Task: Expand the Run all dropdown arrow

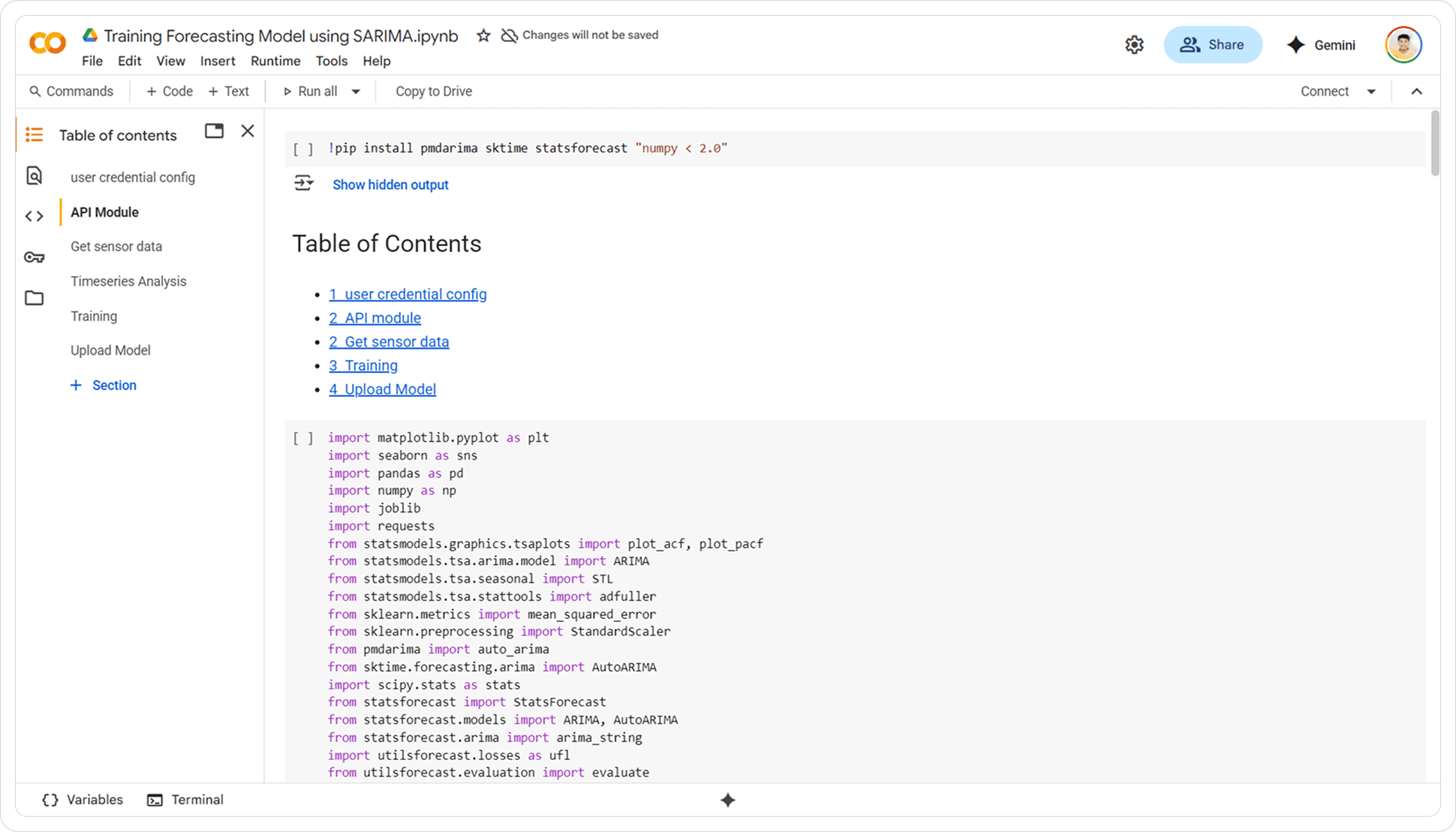Action: 356,92
